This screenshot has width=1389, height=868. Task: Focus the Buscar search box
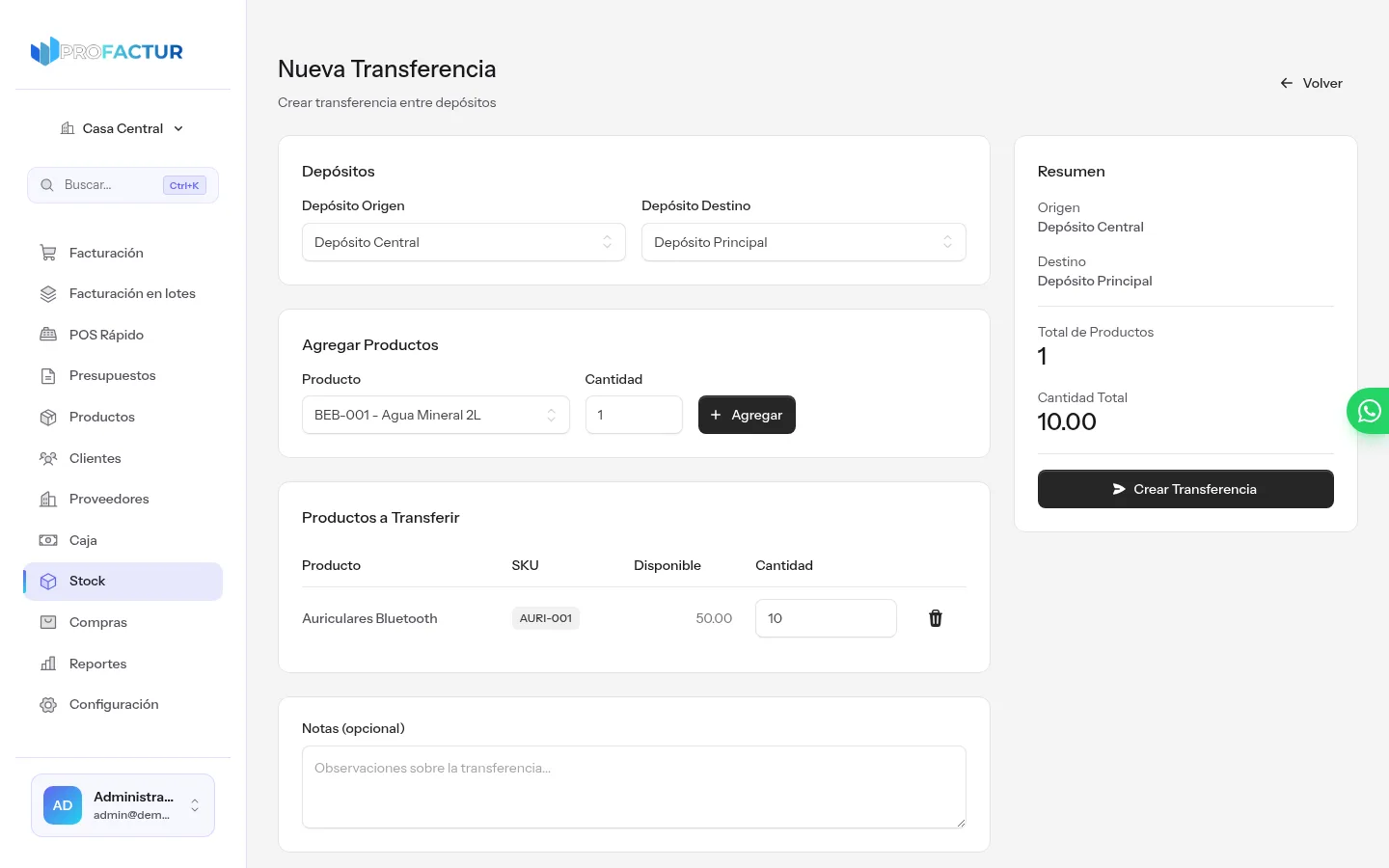pos(123,185)
